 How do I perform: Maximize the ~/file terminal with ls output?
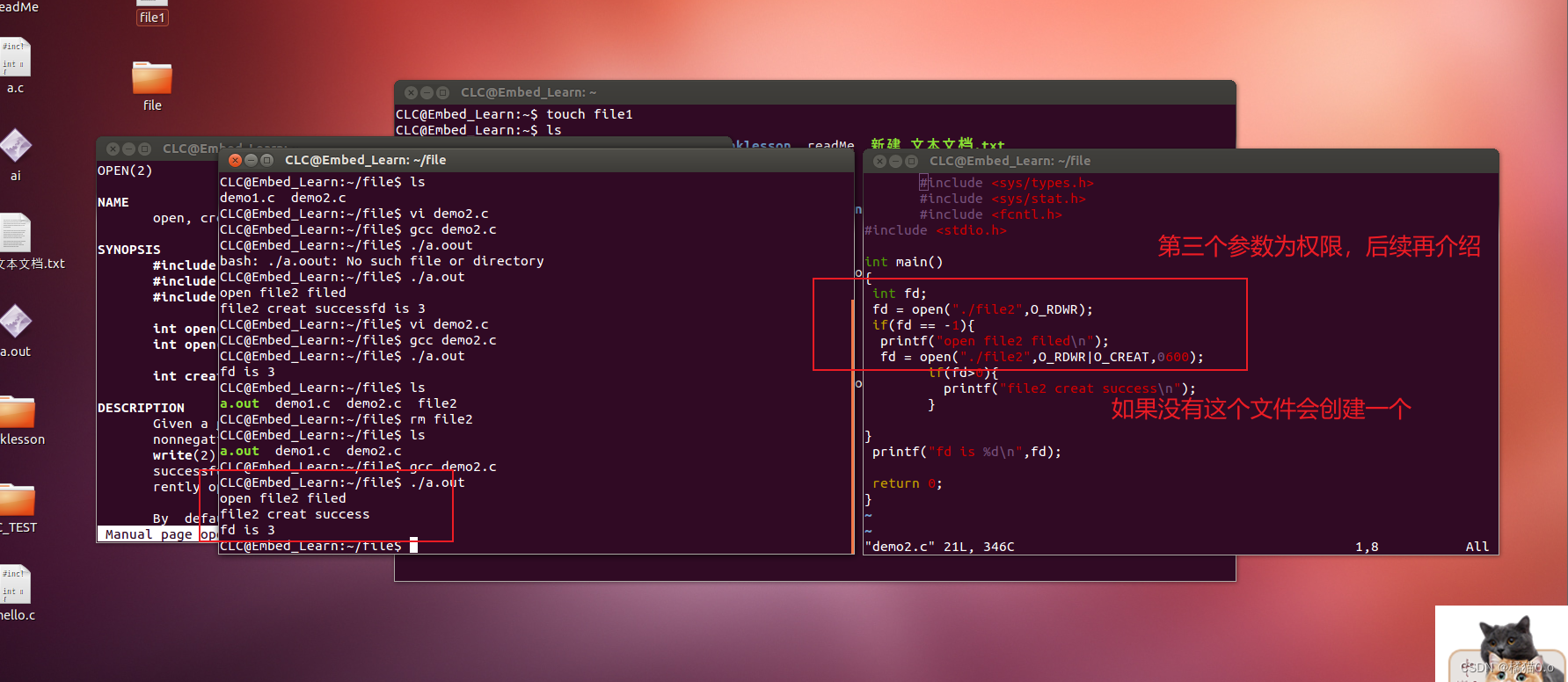click(x=266, y=160)
